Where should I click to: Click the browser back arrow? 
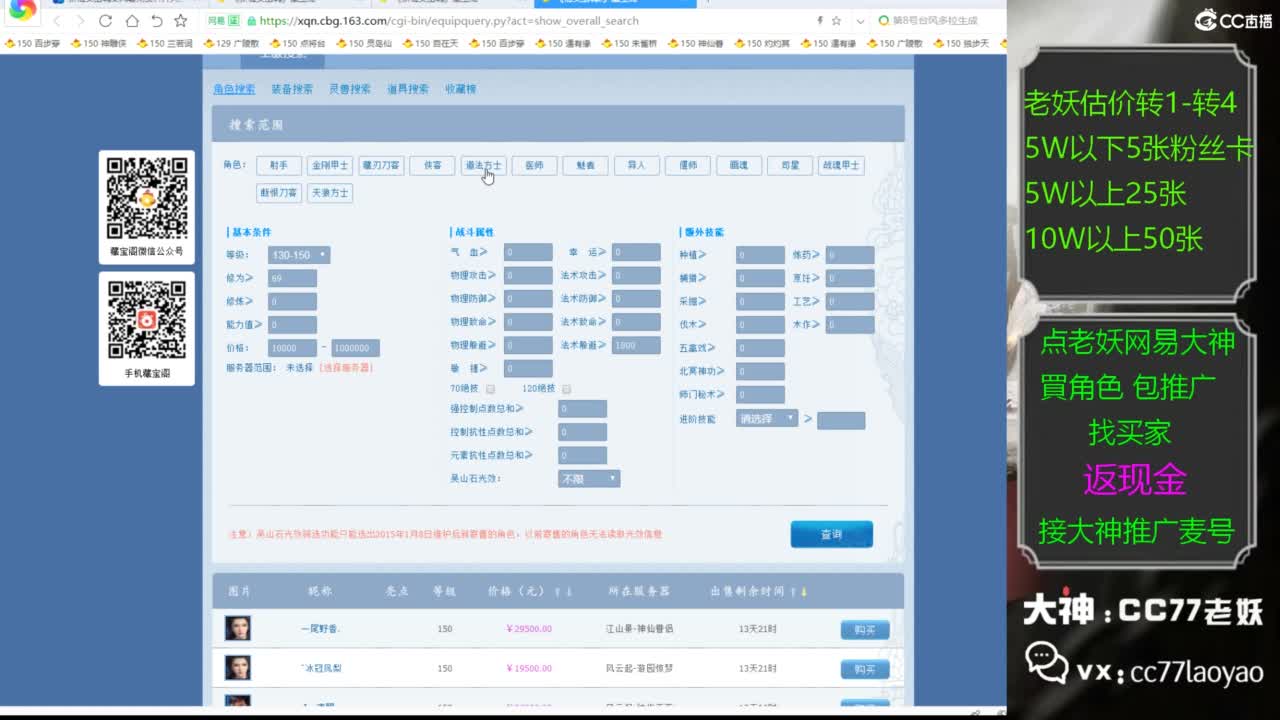(57, 21)
